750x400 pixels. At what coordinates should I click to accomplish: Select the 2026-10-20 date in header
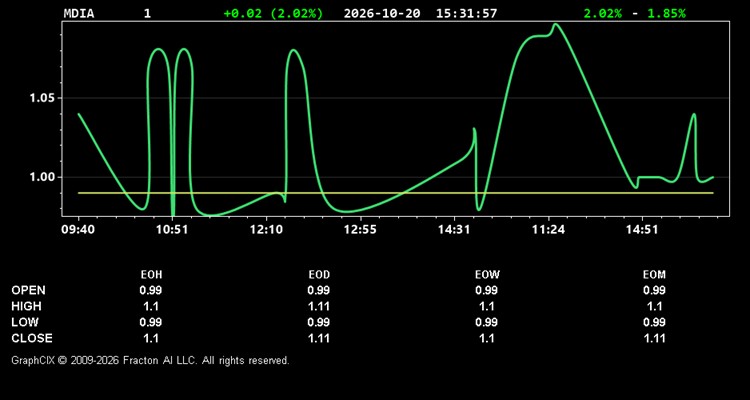pos(382,13)
